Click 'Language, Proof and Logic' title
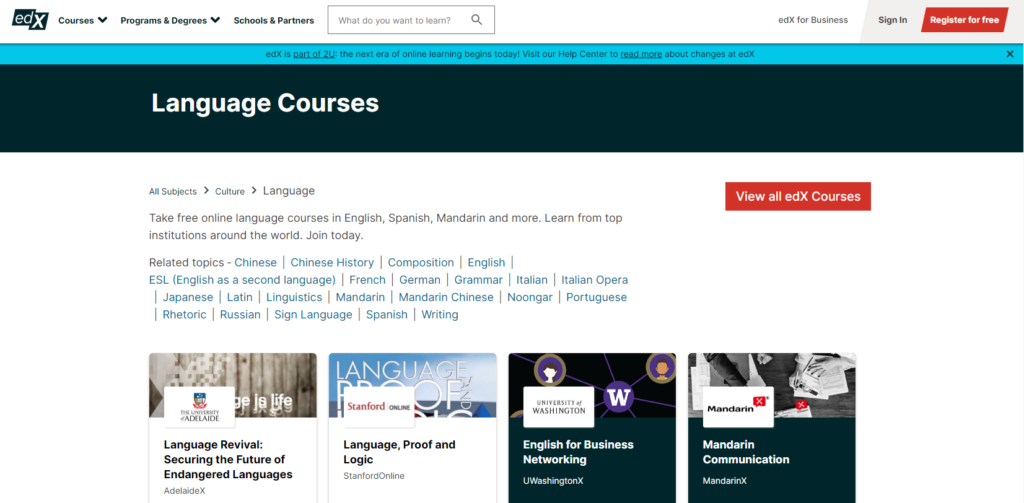This screenshot has height=503, width=1024. tap(400, 452)
